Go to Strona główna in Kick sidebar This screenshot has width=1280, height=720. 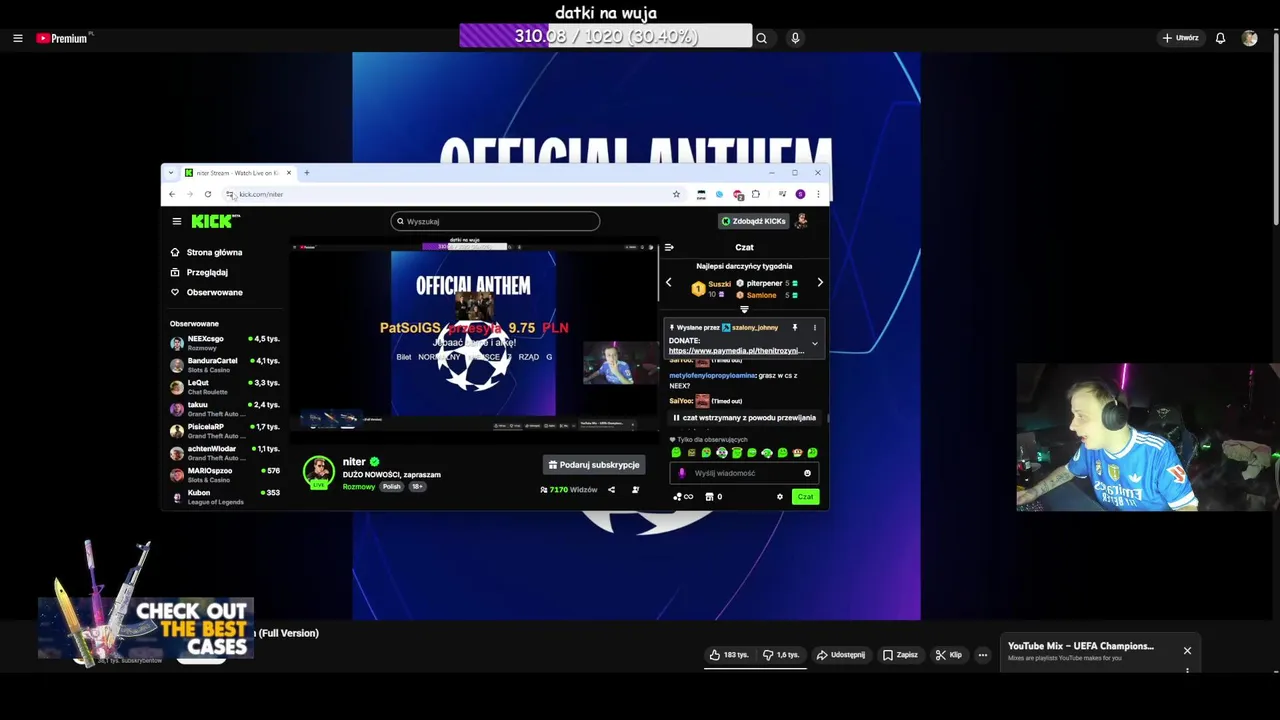point(207,252)
